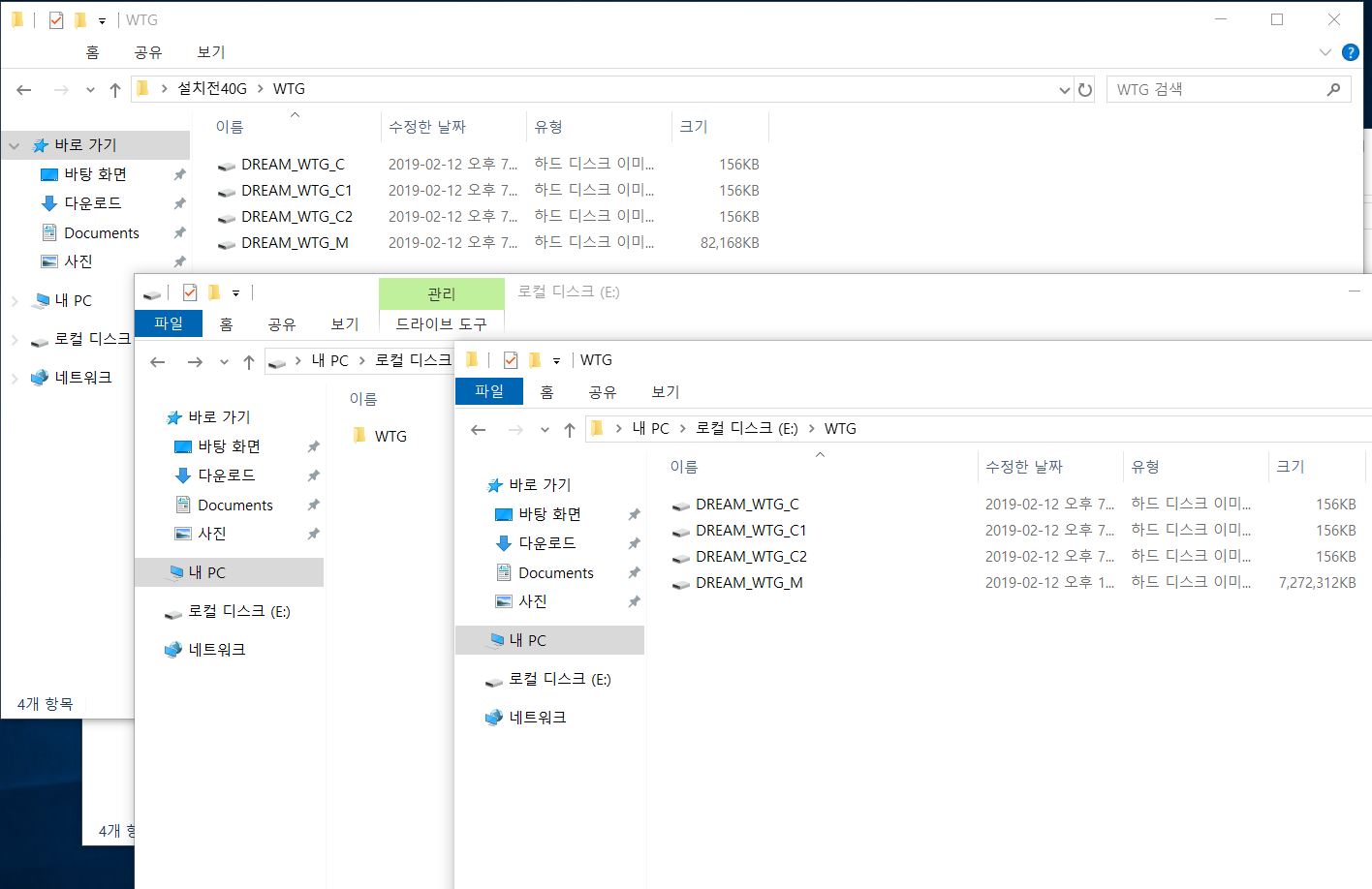1372x889 pixels.
Task: Select DREAM_WTG_C2 file in back WTG window
Action: coord(296,217)
